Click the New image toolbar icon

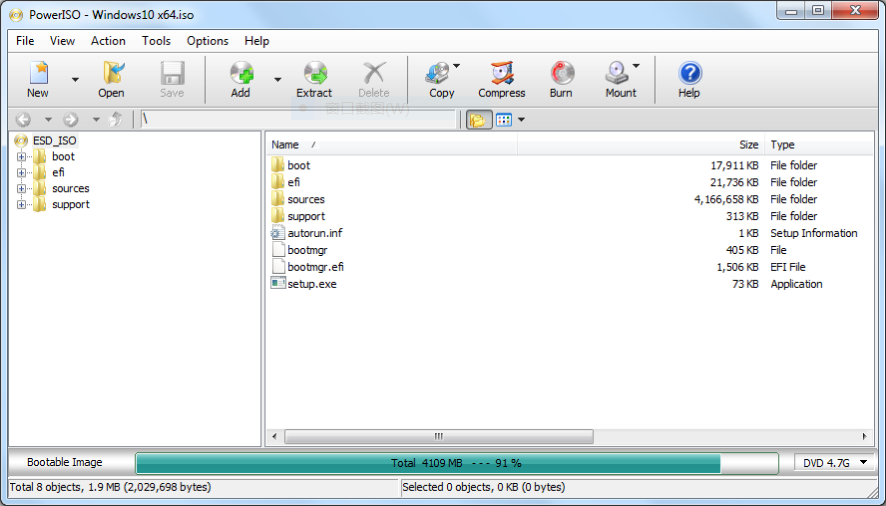pyautogui.click(x=38, y=73)
